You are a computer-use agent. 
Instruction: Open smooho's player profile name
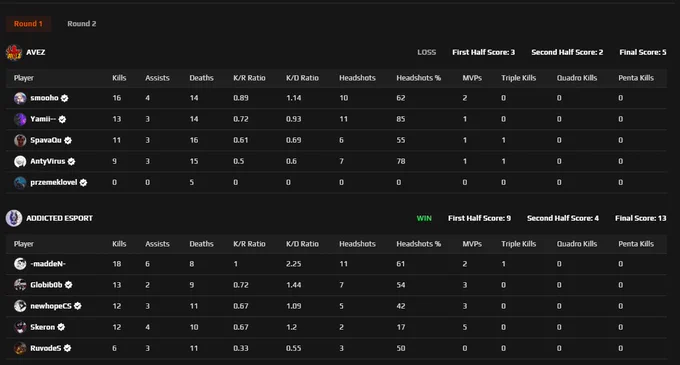pyautogui.click(x=44, y=98)
